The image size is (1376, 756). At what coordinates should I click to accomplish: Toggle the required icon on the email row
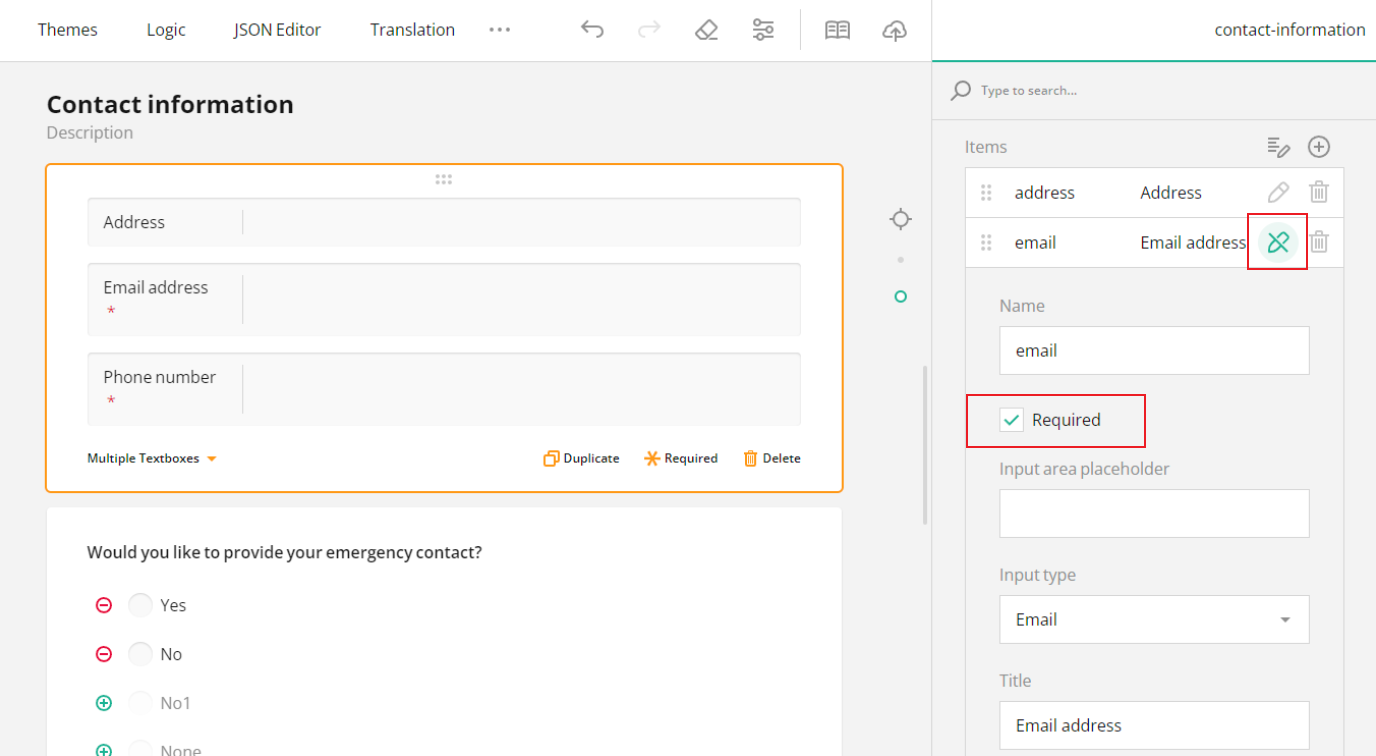click(1277, 242)
